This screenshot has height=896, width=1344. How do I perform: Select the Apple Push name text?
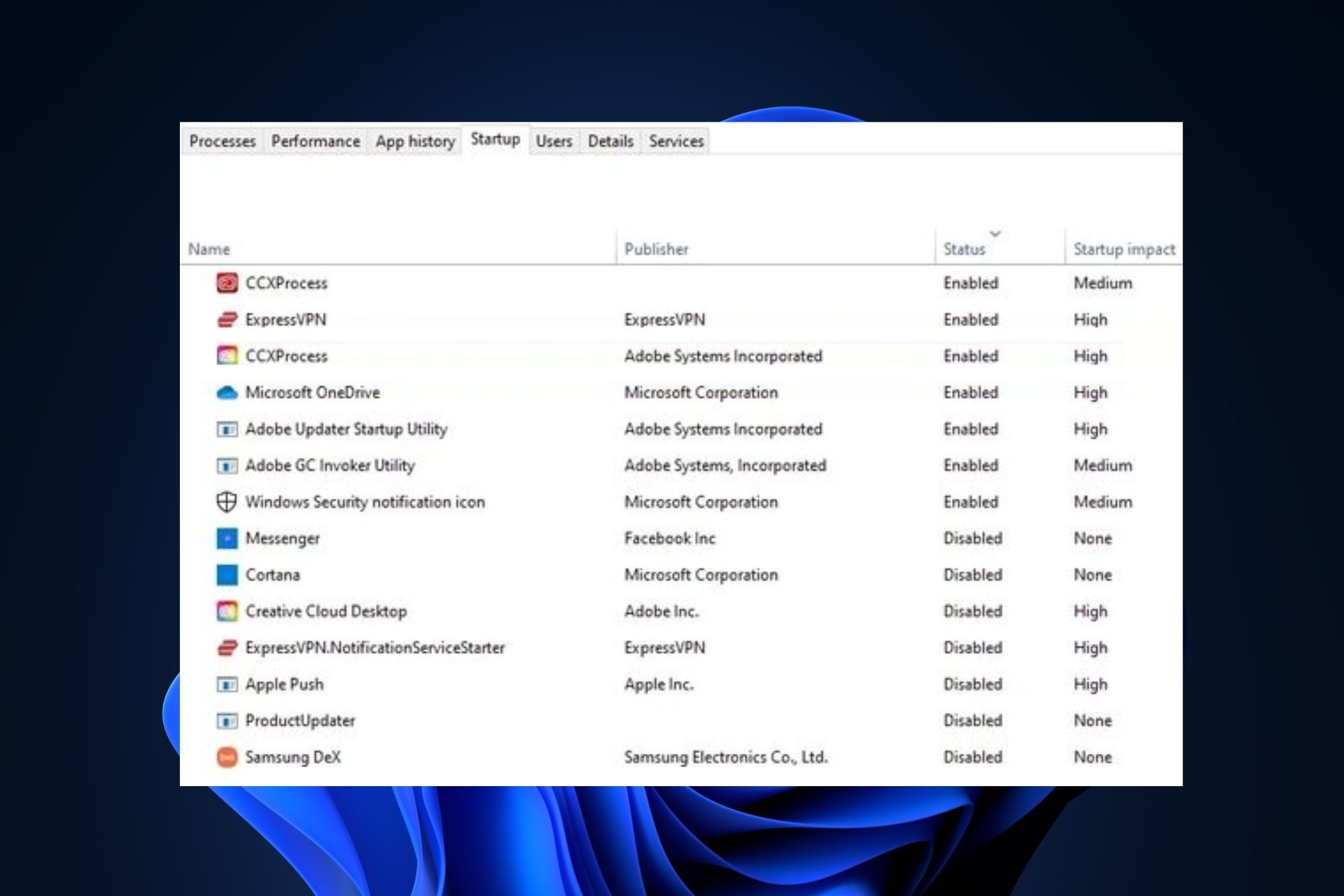pyautogui.click(x=284, y=684)
